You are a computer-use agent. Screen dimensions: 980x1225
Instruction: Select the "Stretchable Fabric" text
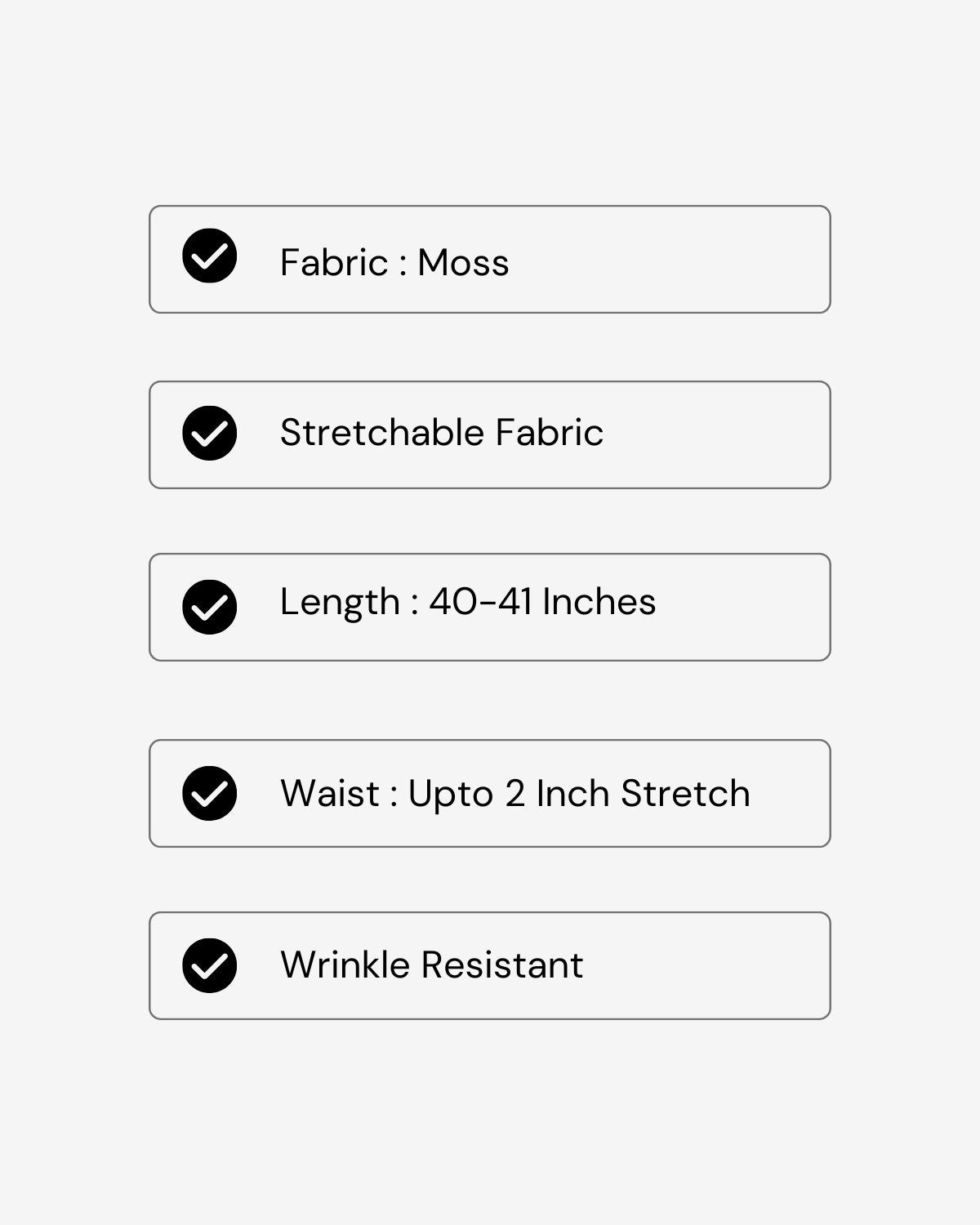[441, 432]
